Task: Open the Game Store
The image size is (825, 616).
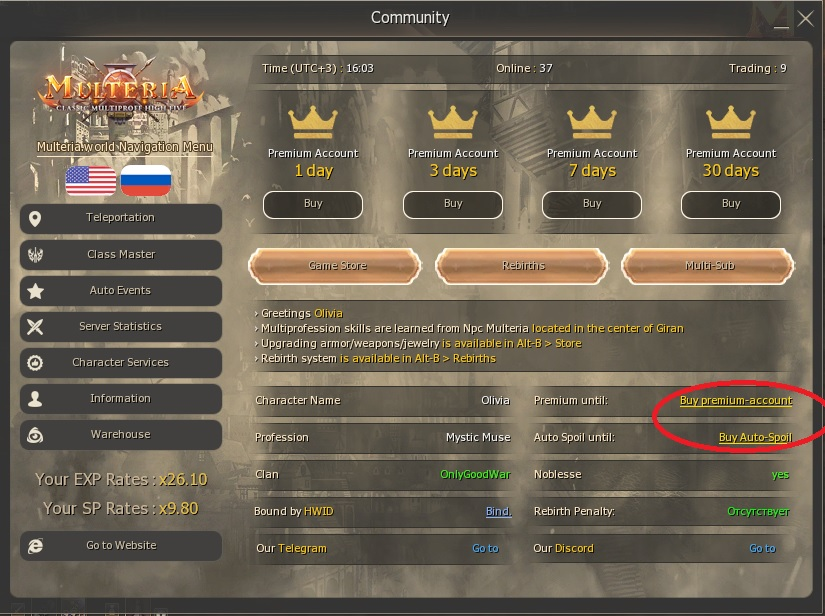Action: (336, 266)
